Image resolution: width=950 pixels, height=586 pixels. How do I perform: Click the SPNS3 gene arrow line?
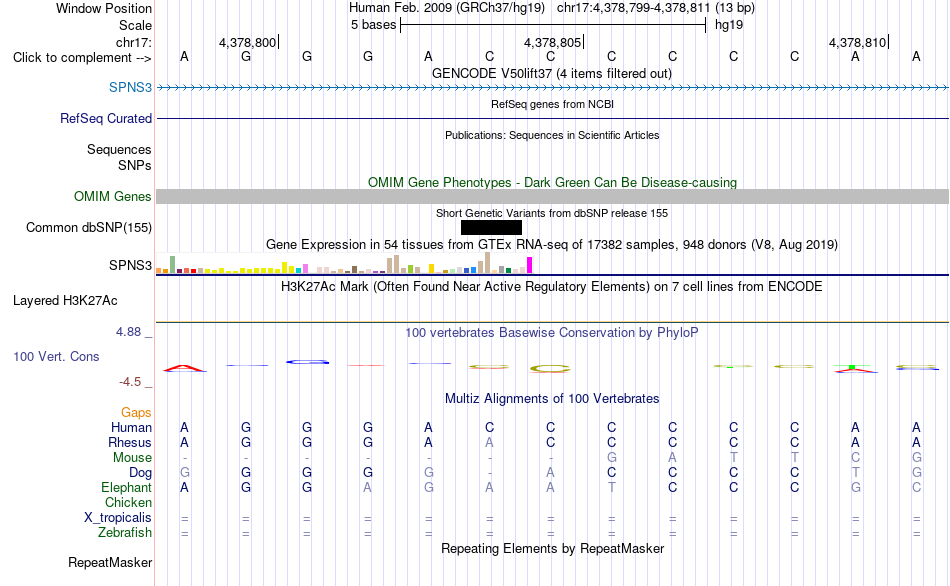pos(553,87)
